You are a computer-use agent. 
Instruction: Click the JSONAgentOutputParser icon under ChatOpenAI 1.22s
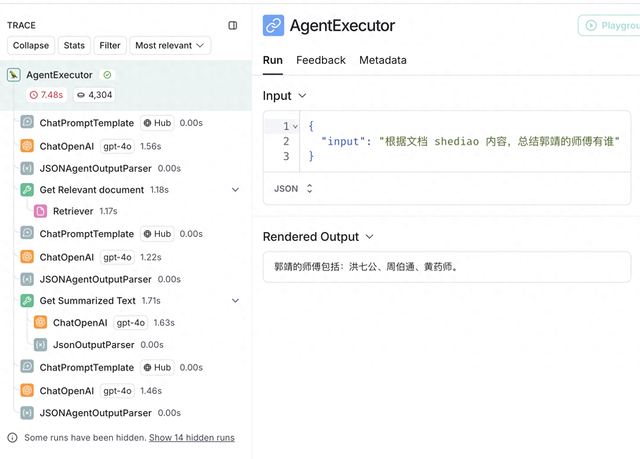pyautogui.click(x=27, y=279)
